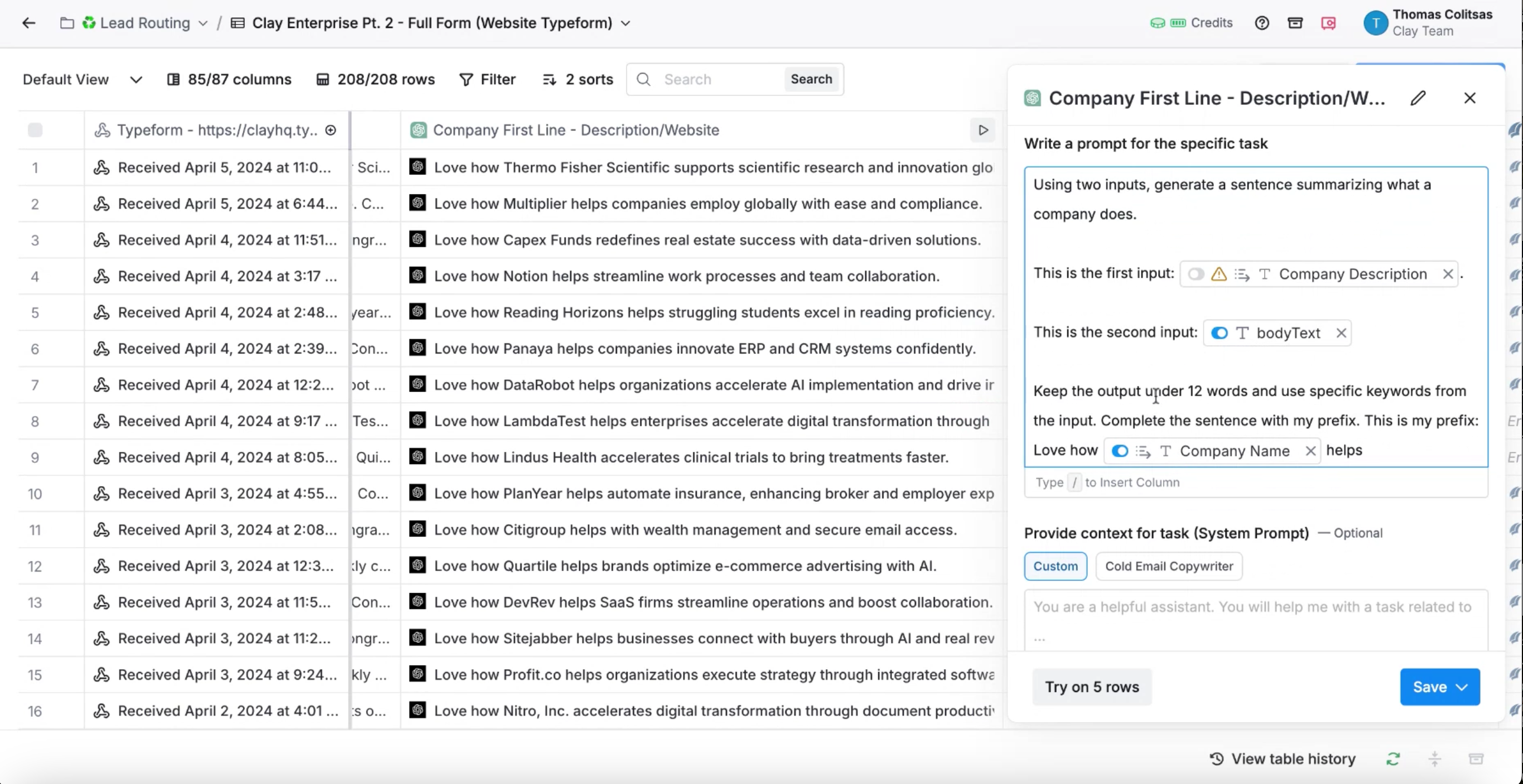Toggle the bodyText input switch

(1219, 333)
